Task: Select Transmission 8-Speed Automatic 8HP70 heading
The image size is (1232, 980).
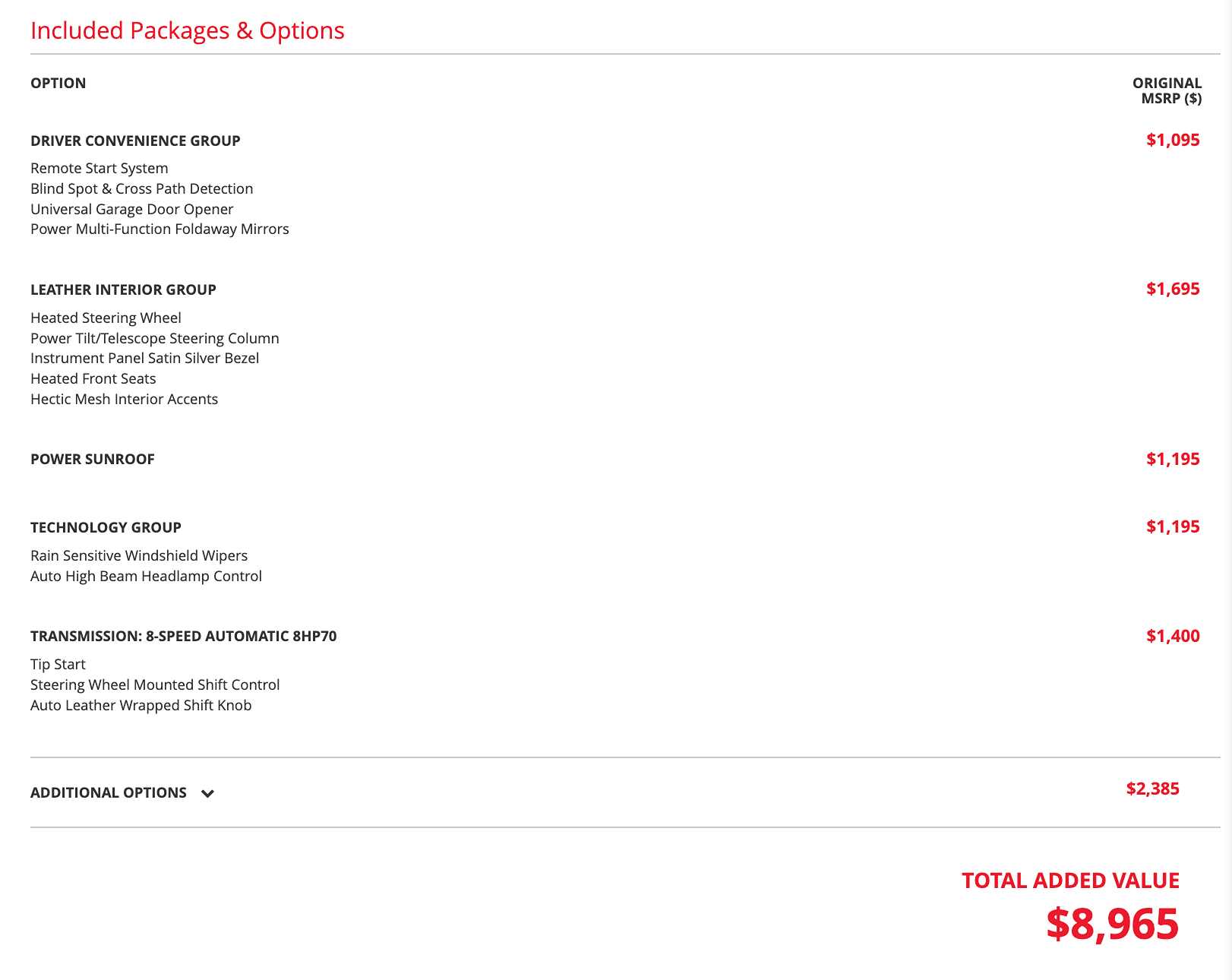Action: pyautogui.click(x=184, y=637)
